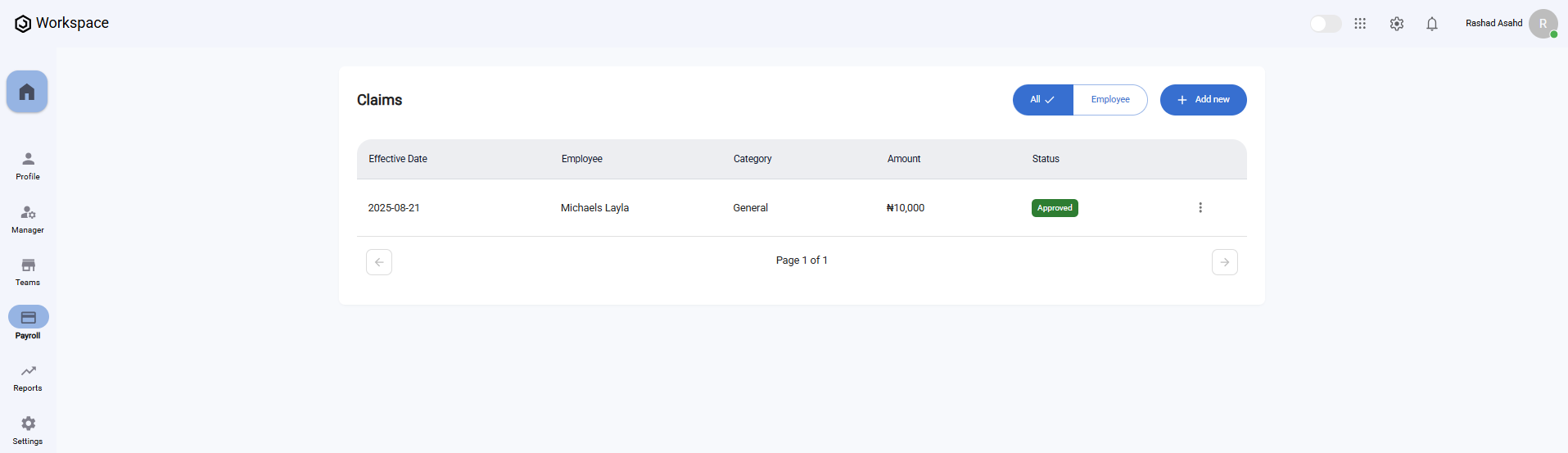Image resolution: width=1568 pixels, height=453 pixels.
Task: Open the notifications bell
Action: pyautogui.click(x=1432, y=24)
